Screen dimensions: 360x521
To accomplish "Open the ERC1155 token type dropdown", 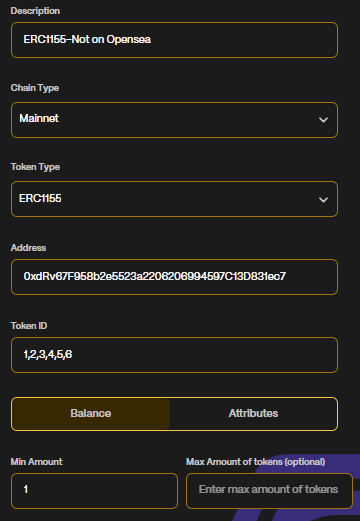I will (174, 199).
